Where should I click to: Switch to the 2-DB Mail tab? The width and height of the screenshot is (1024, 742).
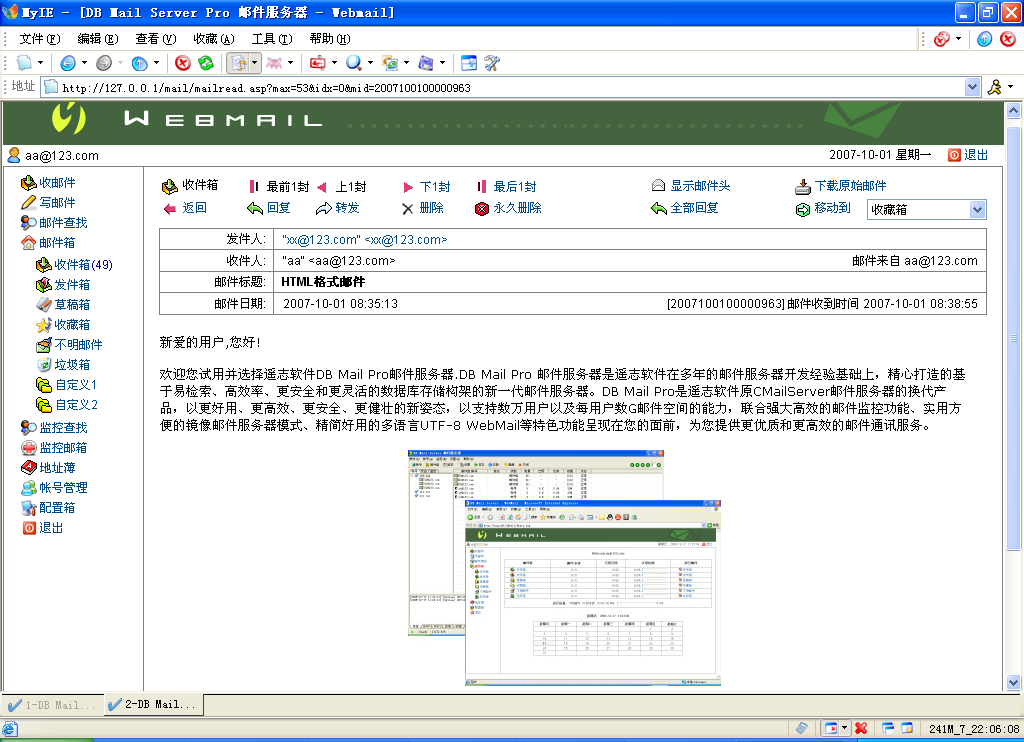tap(153, 705)
